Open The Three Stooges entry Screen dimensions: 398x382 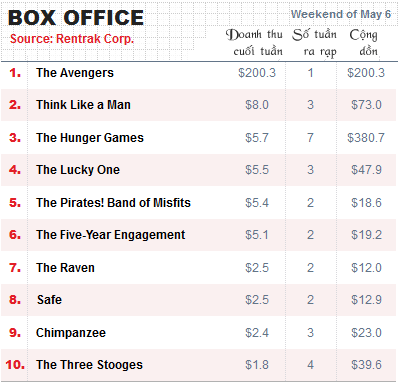coord(89,365)
